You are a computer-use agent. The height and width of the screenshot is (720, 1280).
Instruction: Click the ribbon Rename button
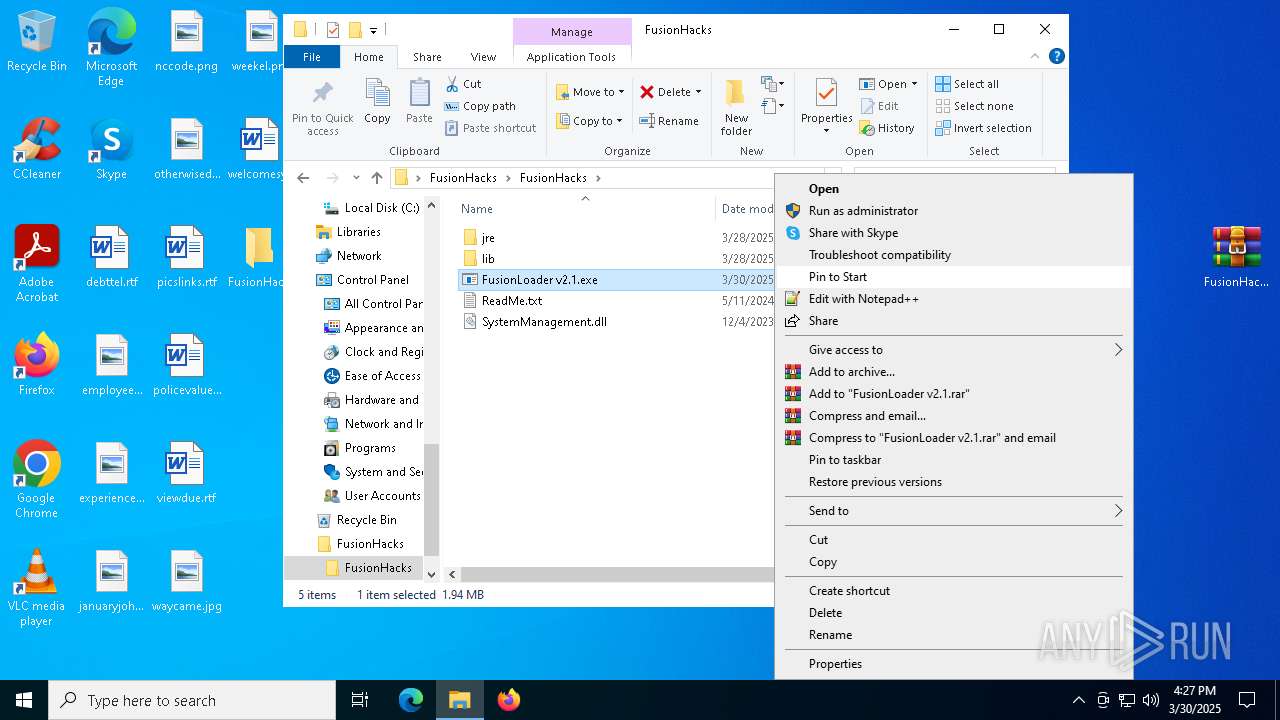coord(669,121)
